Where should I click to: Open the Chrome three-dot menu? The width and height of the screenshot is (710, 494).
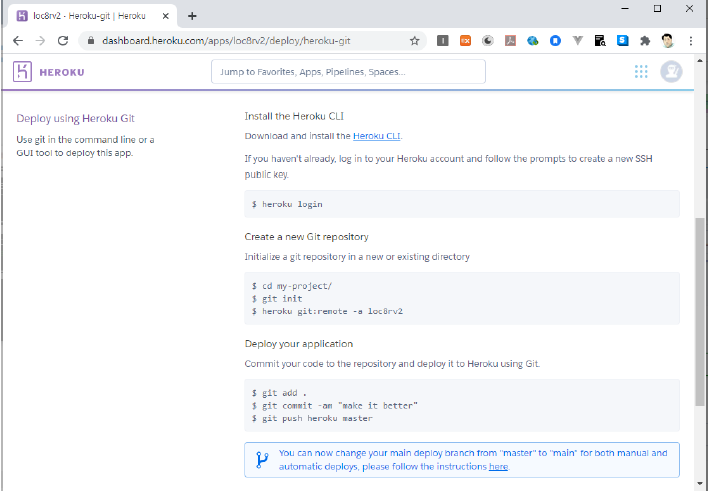coord(691,41)
